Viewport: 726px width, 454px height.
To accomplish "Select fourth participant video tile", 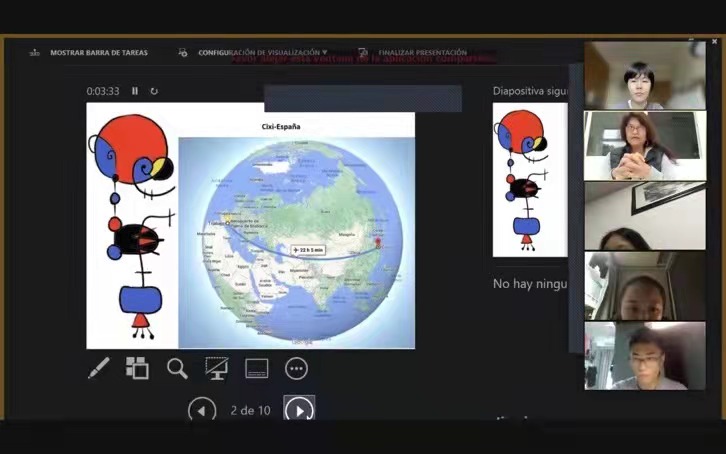I will point(645,286).
